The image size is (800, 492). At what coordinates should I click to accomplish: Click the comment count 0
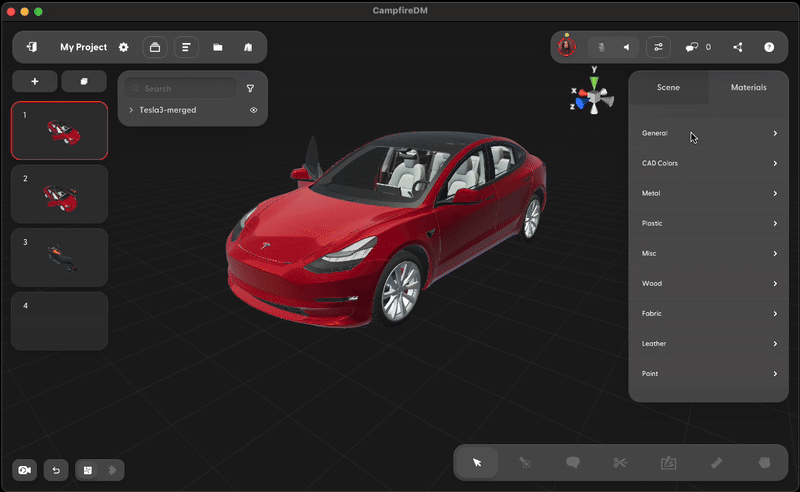tap(708, 47)
